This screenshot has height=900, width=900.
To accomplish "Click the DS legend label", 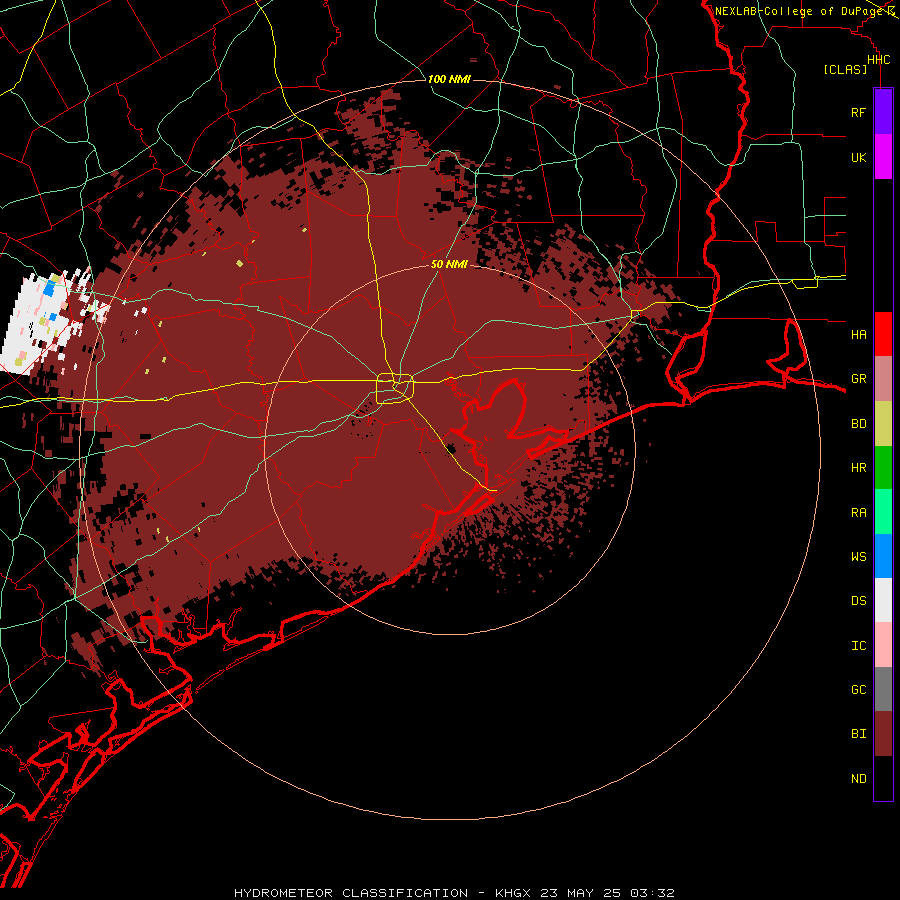I will tap(858, 601).
